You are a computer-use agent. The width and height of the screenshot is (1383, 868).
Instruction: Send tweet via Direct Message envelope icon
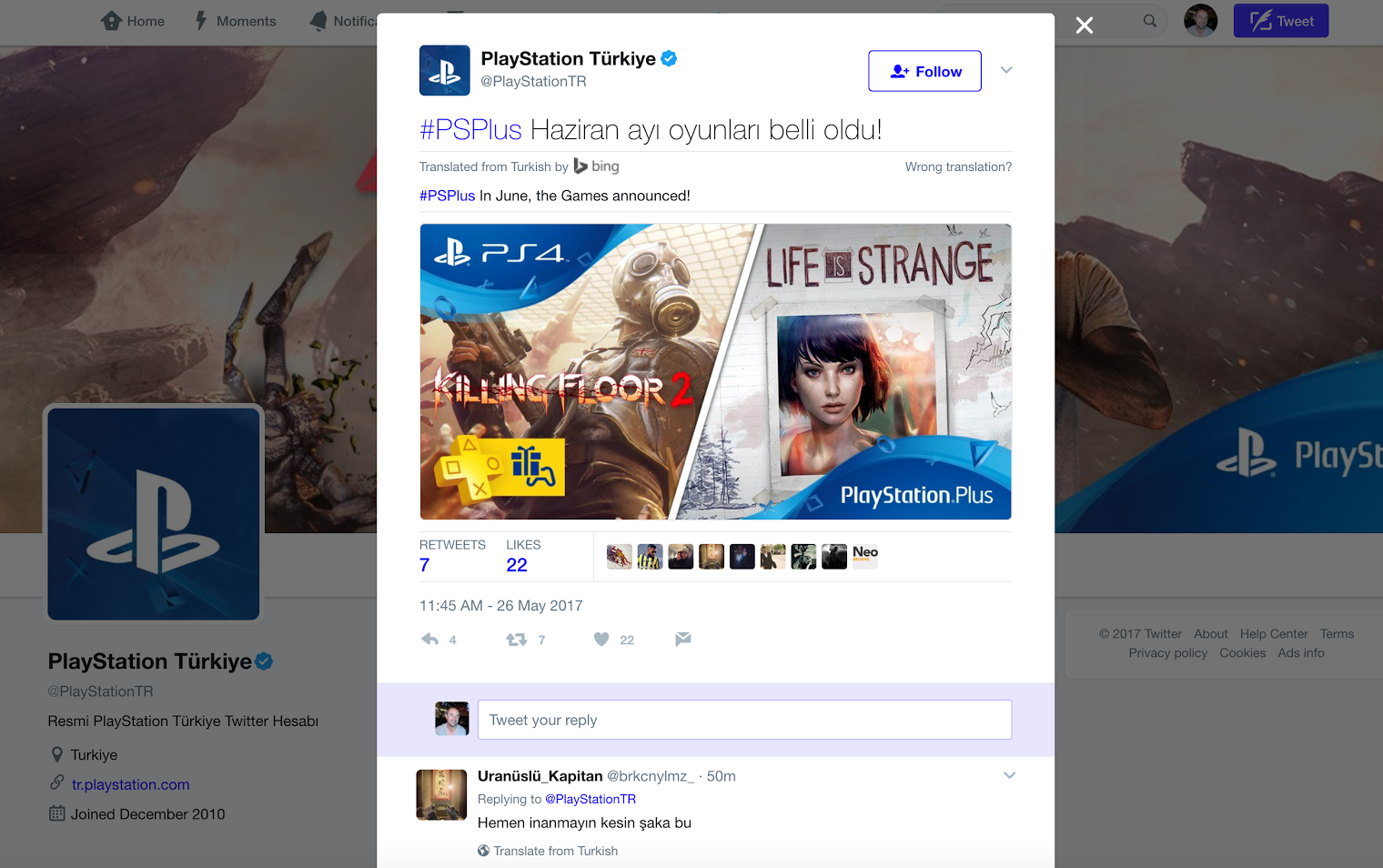coord(683,640)
